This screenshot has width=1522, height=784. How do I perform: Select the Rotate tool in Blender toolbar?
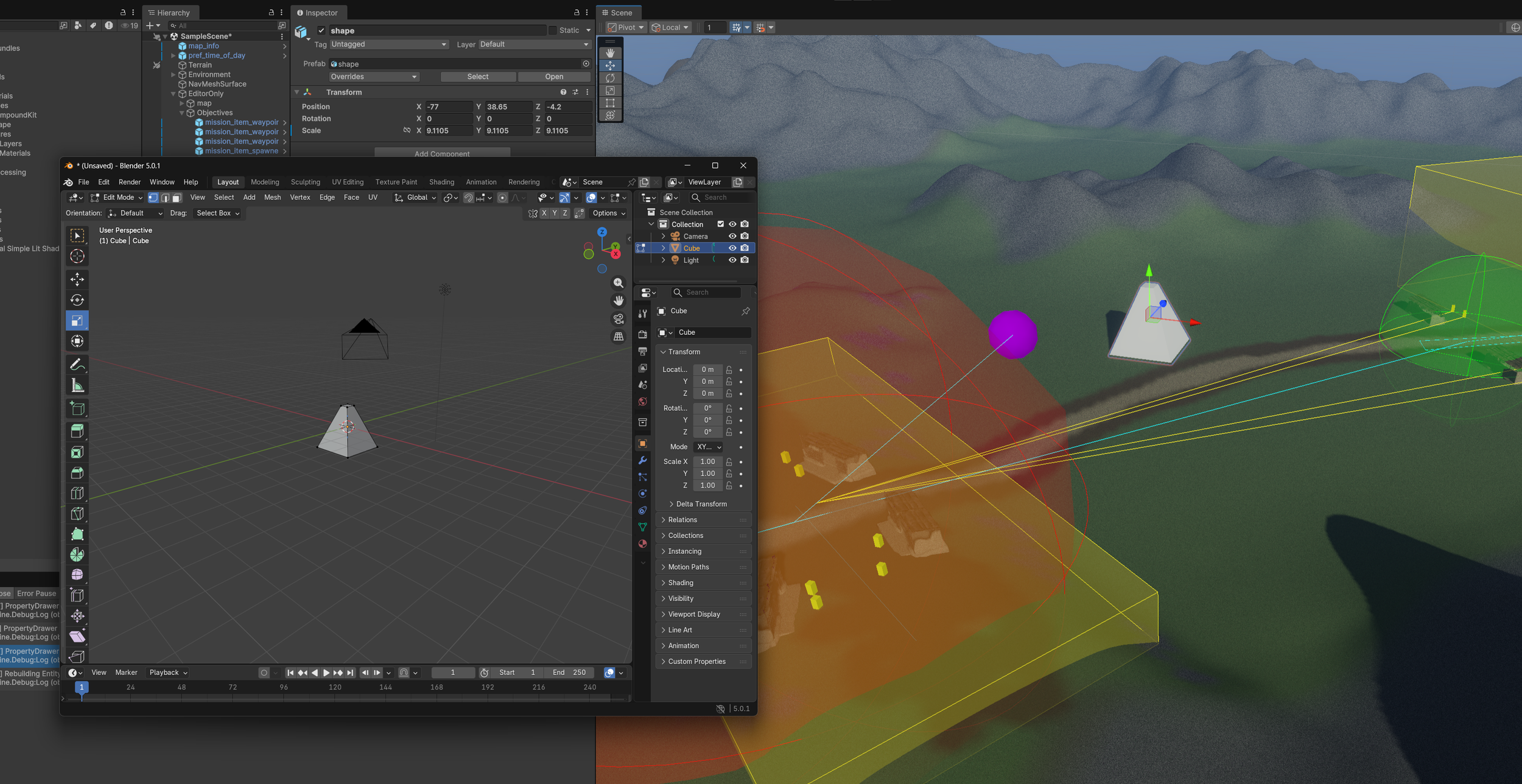pos(77,299)
